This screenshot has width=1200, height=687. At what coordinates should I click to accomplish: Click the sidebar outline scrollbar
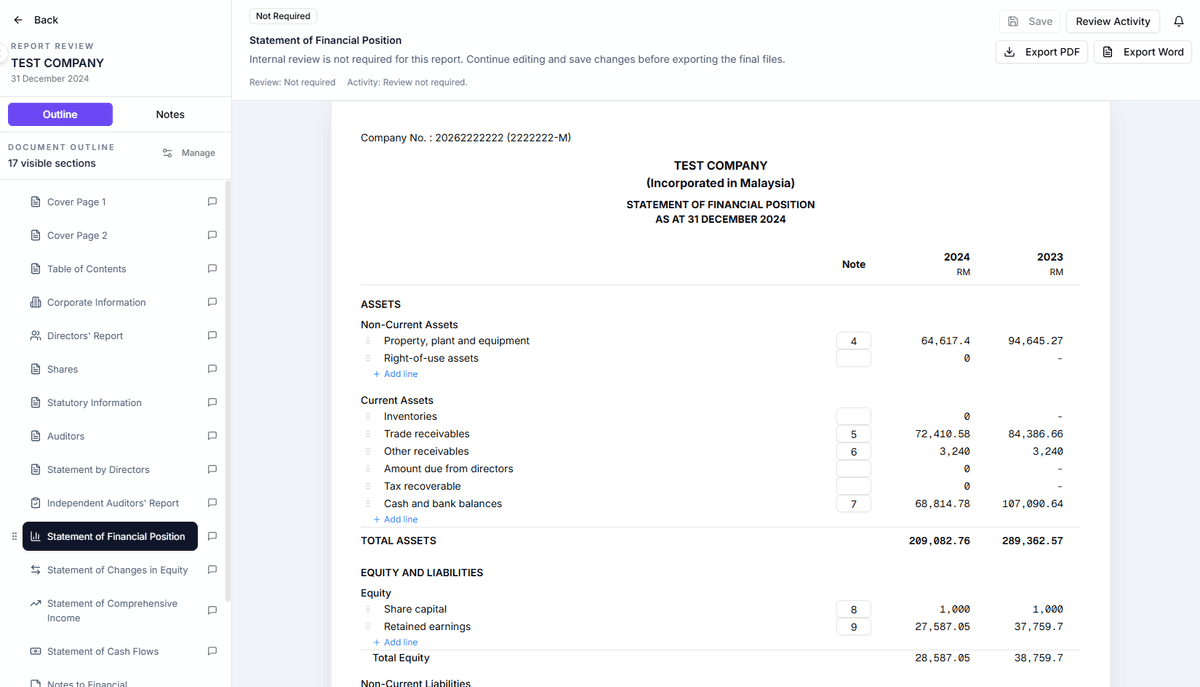pos(227,390)
